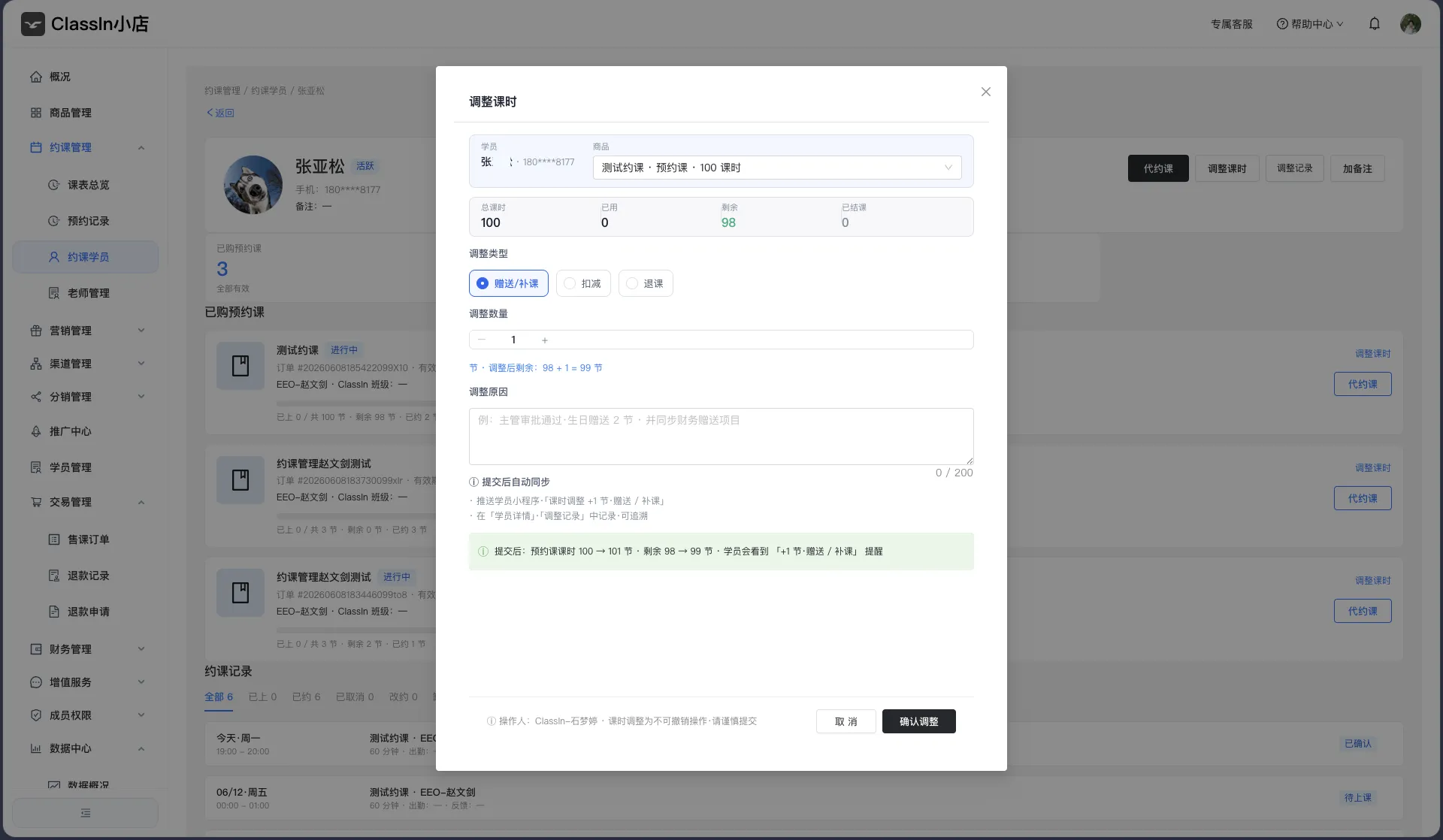This screenshot has width=1443, height=840.
Task: Click the 售课订单 icon
Action: 54,539
